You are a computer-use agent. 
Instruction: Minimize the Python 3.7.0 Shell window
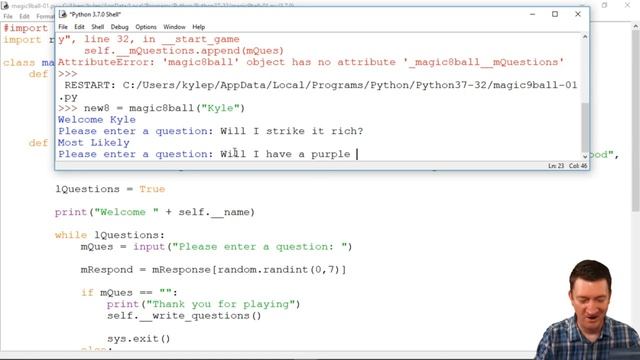(532, 14)
